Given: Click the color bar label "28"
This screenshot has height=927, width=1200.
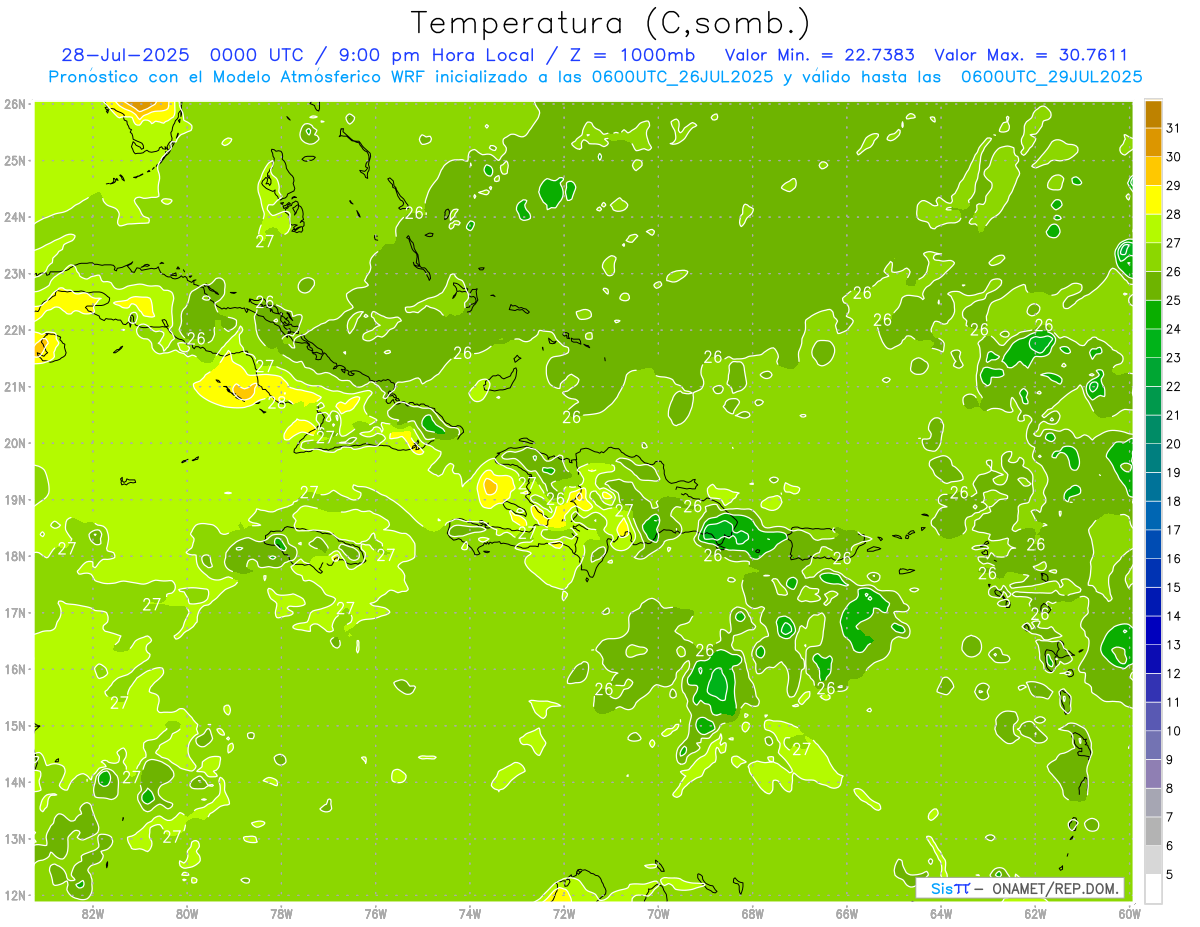Looking at the screenshot, I should pos(1173,213).
